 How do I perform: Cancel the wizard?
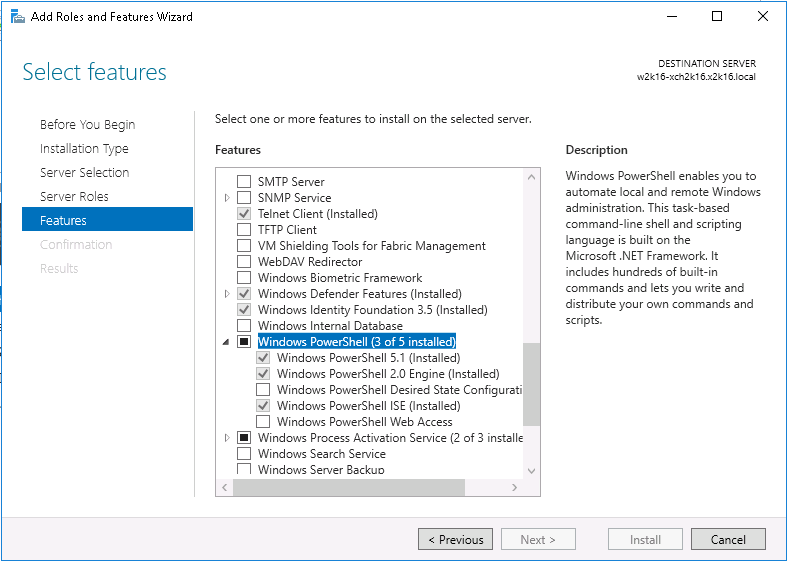point(728,539)
